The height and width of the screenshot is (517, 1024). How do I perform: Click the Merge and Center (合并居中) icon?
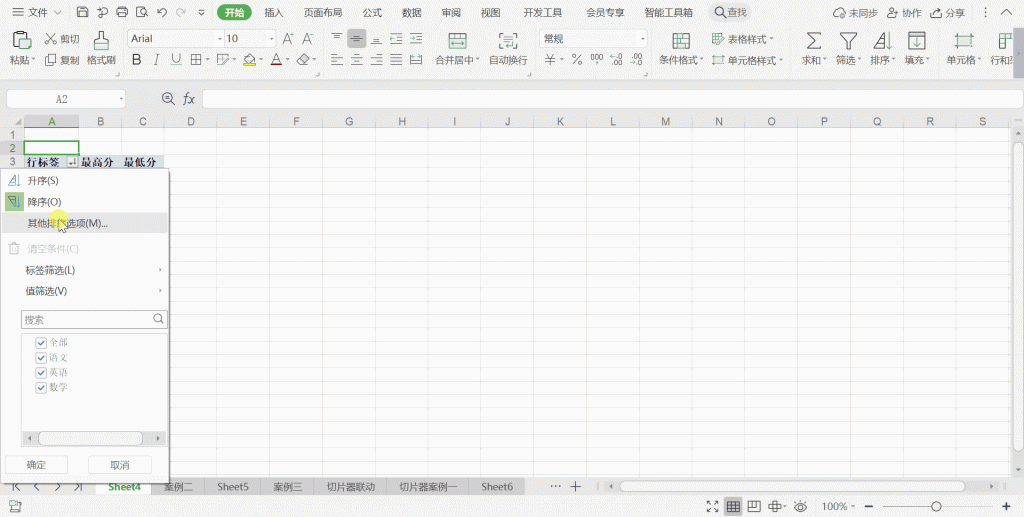click(x=457, y=40)
